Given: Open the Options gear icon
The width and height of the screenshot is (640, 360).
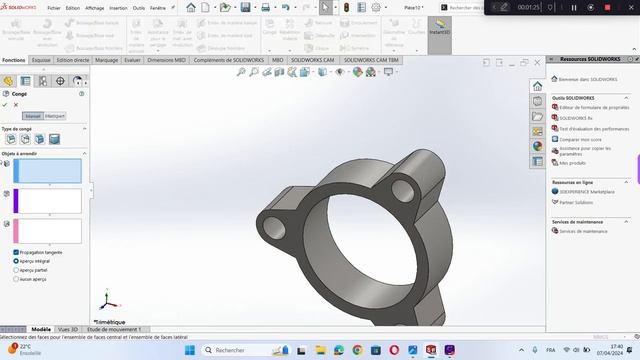Looking at the screenshot, I should pyautogui.click(x=376, y=7).
